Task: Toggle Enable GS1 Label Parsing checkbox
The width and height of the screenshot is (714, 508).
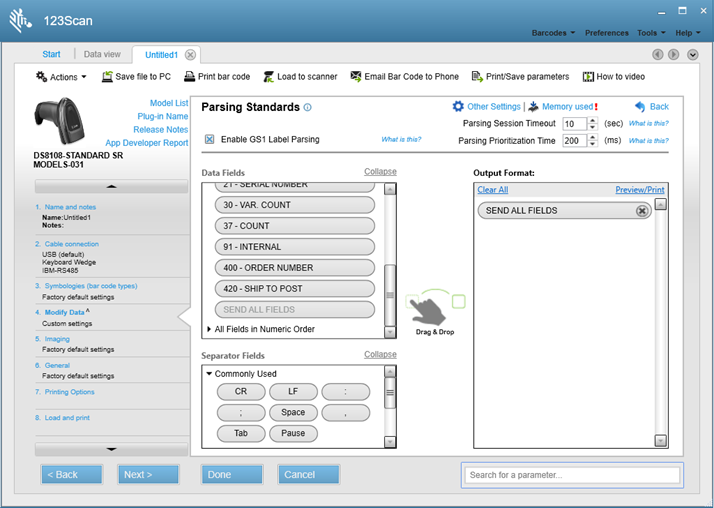Action: pos(210,140)
